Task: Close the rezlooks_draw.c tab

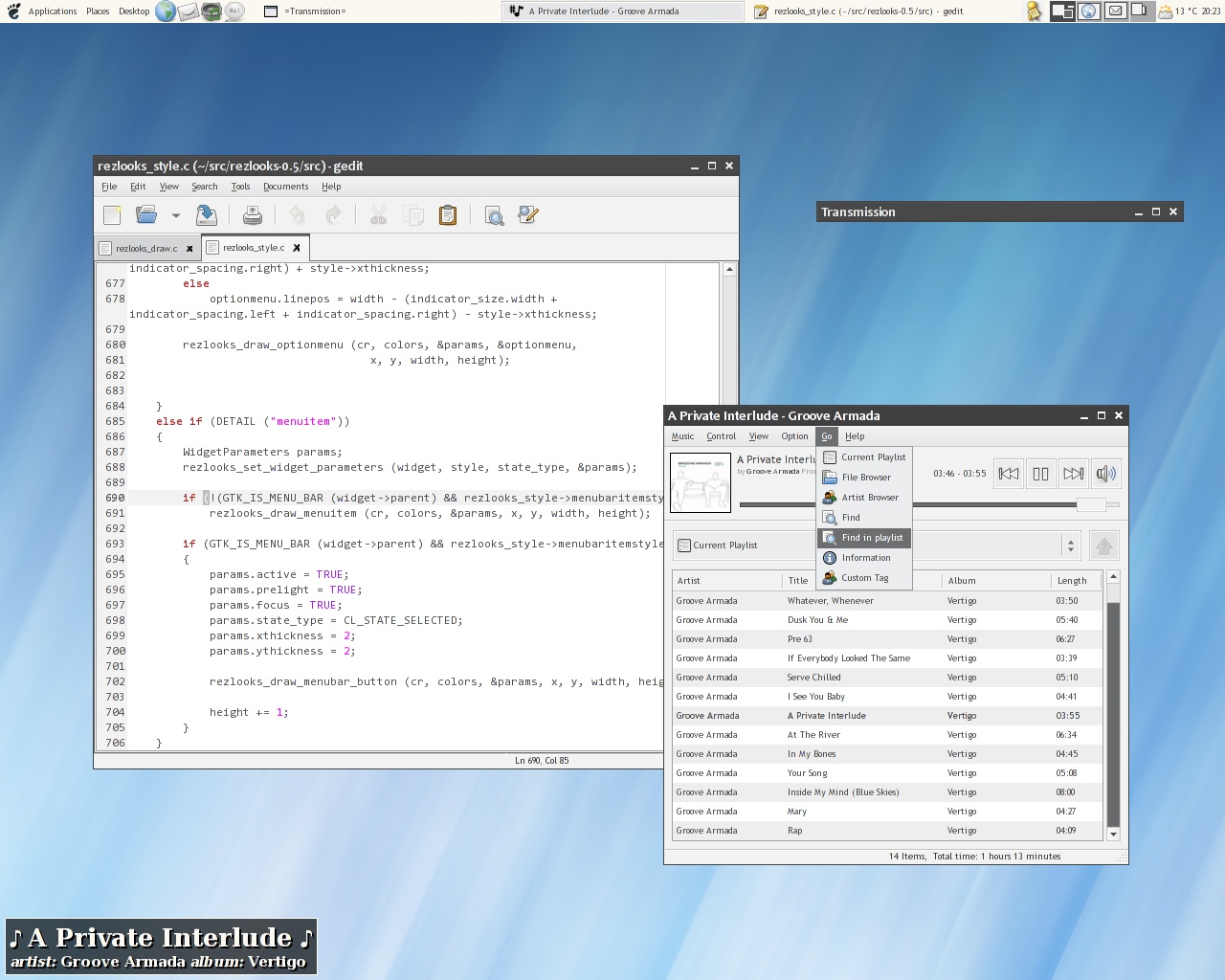Action: (189, 249)
